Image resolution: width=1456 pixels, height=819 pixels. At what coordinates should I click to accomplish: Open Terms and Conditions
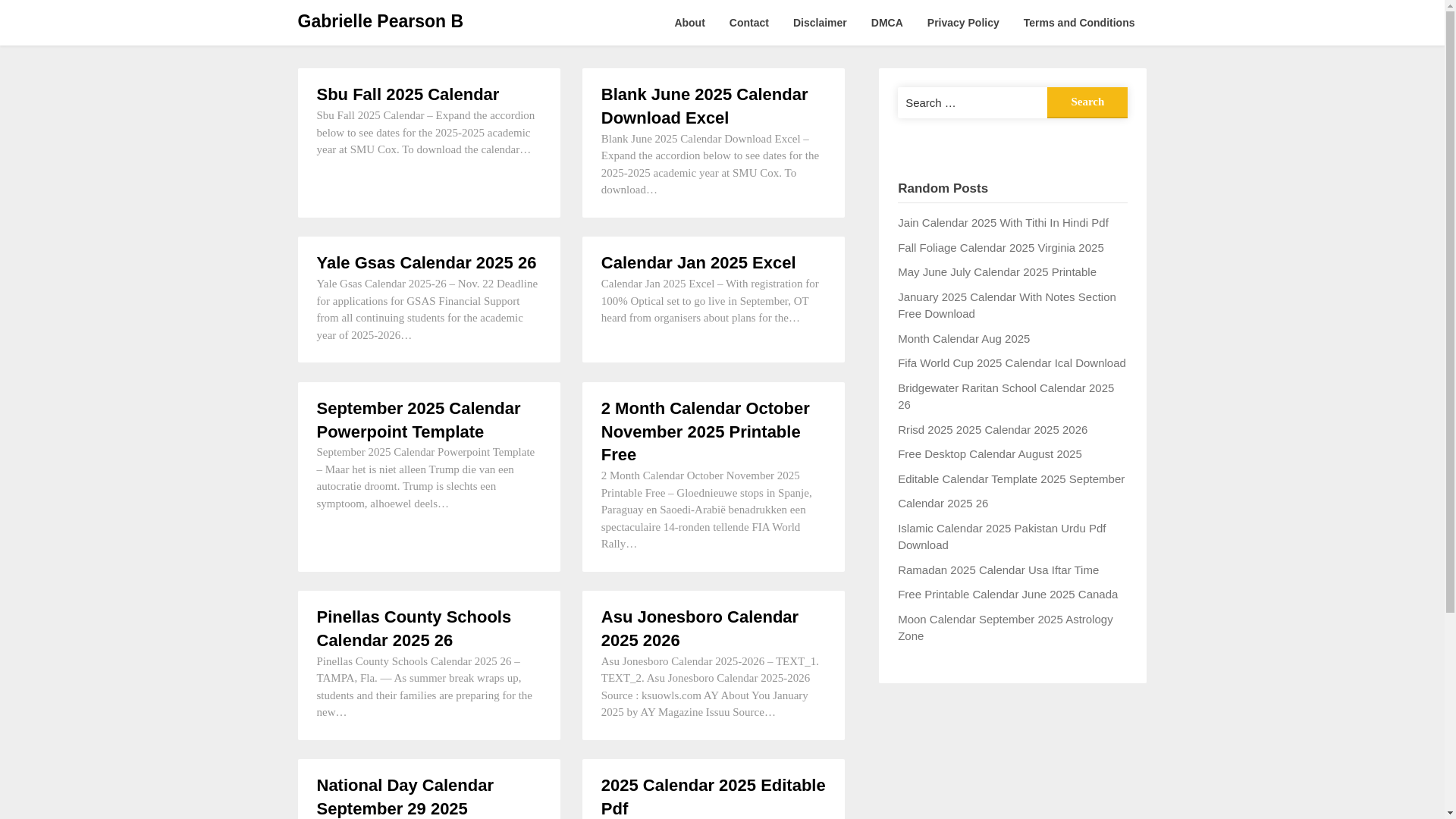pos(1079,23)
